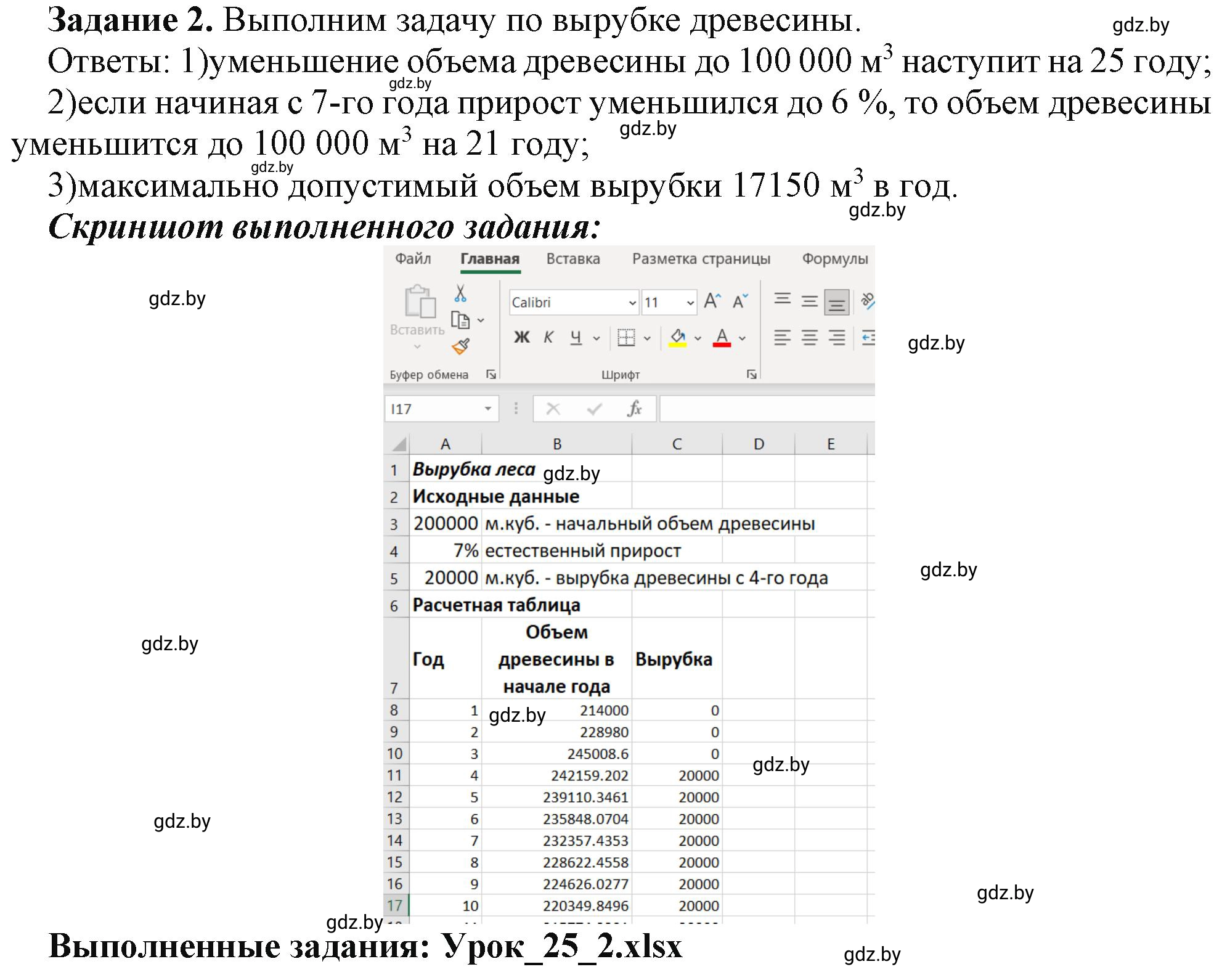Click into the formula bar field
The height and width of the screenshot is (980, 1222).
point(767,409)
